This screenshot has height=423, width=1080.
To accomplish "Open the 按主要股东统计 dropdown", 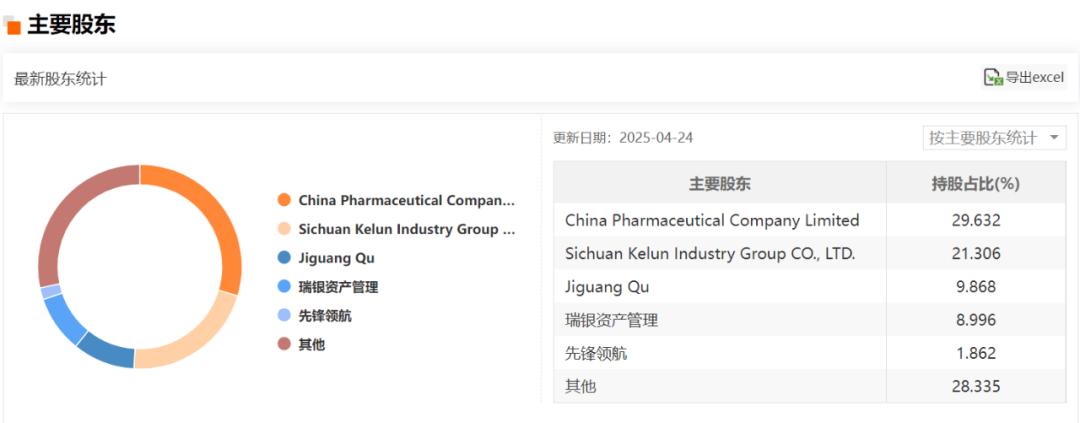I will coord(994,138).
